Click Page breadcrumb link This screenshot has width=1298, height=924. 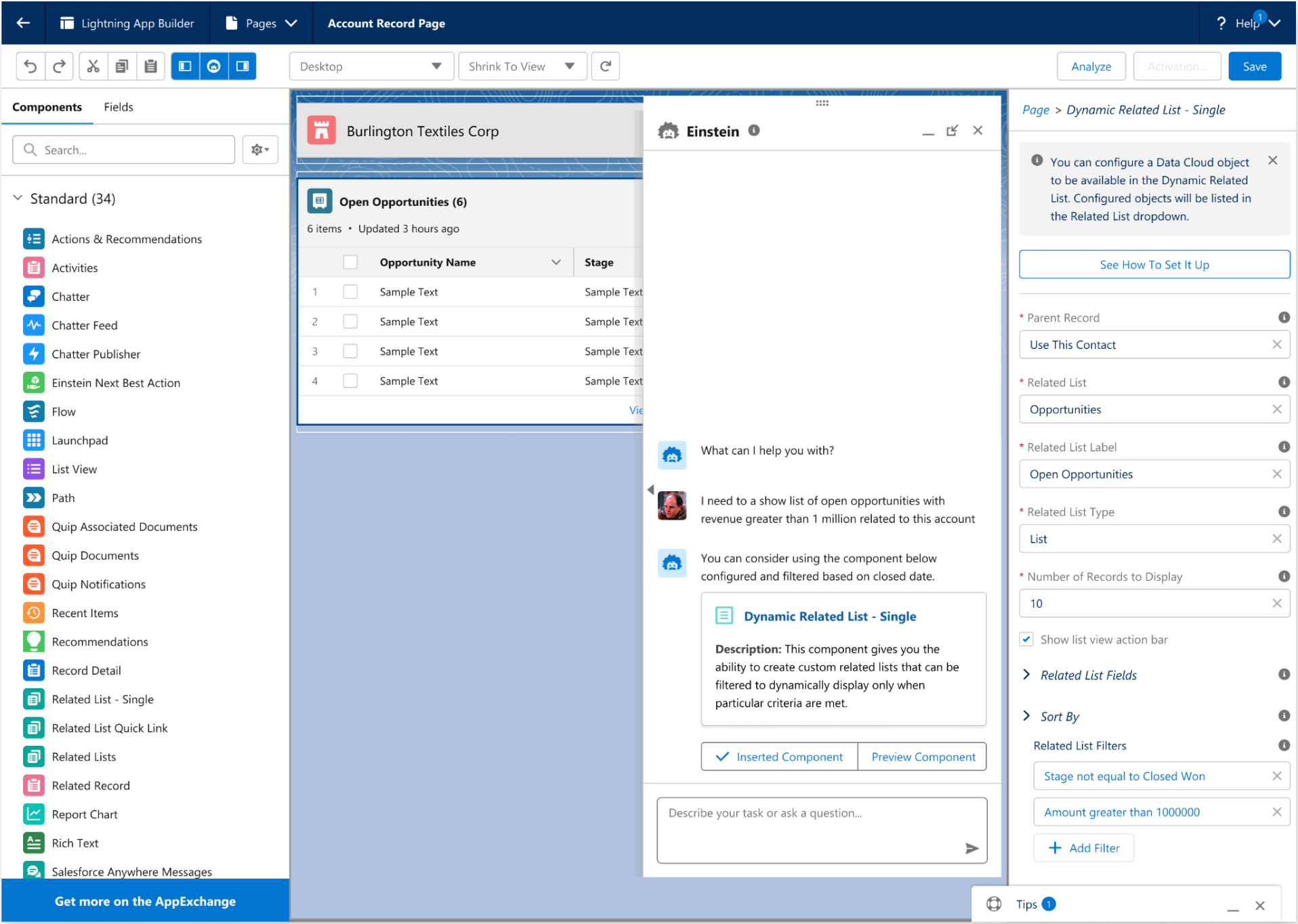pyautogui.click(x=1035, y=110)
